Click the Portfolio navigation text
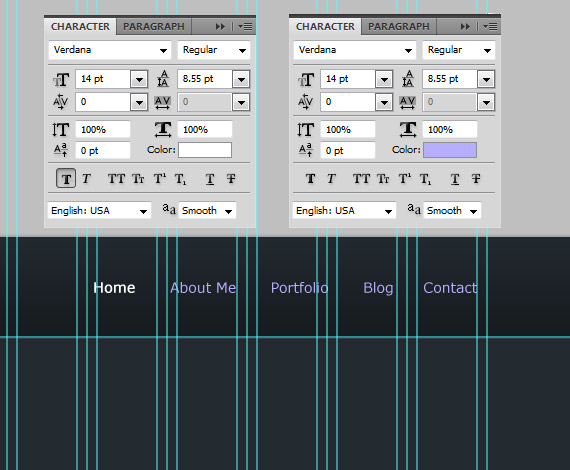Image resolution: width=570 pixels, height=470 pixels. coord(300,288)
